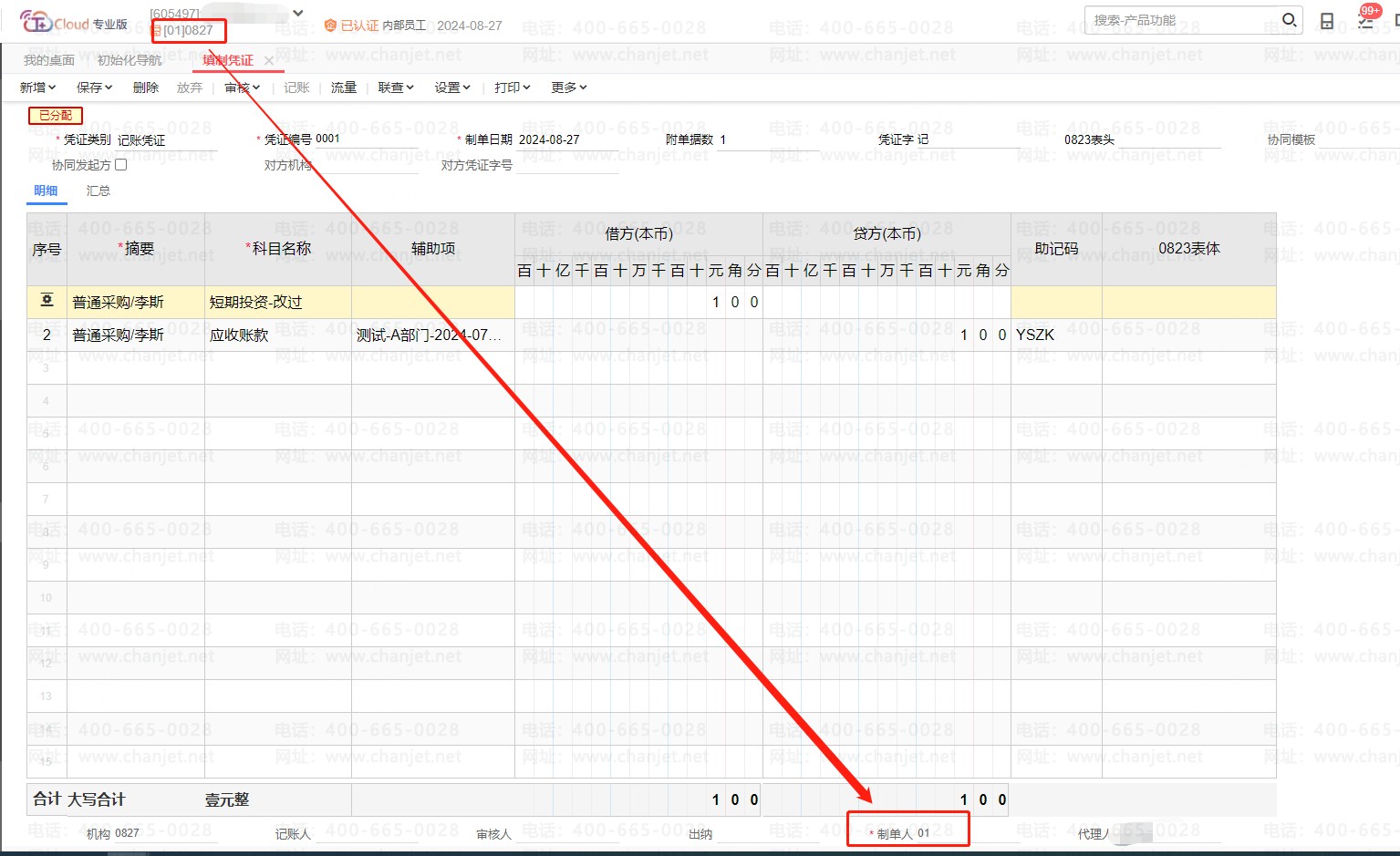
Task: Click the 审核人 field
Action: tap(566, 833)
